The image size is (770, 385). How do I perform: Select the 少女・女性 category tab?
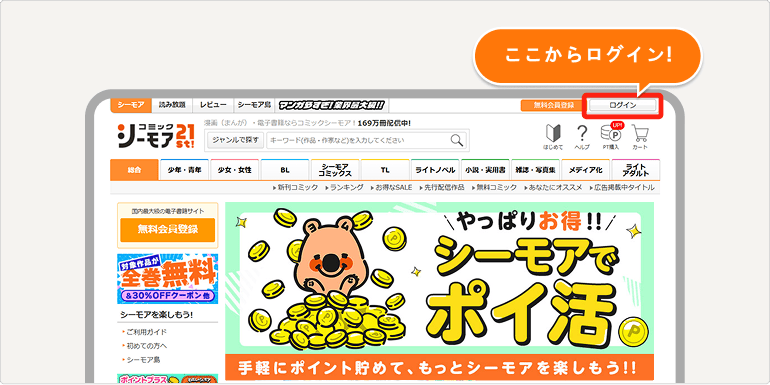pyautogui.click(x=235, y=170)
